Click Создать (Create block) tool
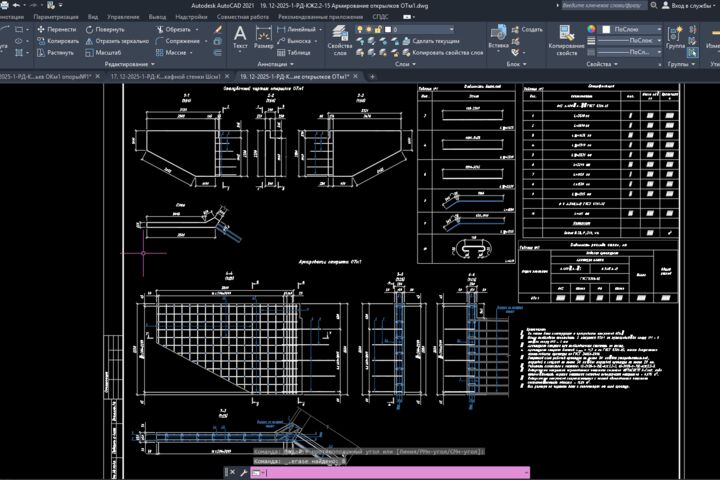 coord(527,29)
